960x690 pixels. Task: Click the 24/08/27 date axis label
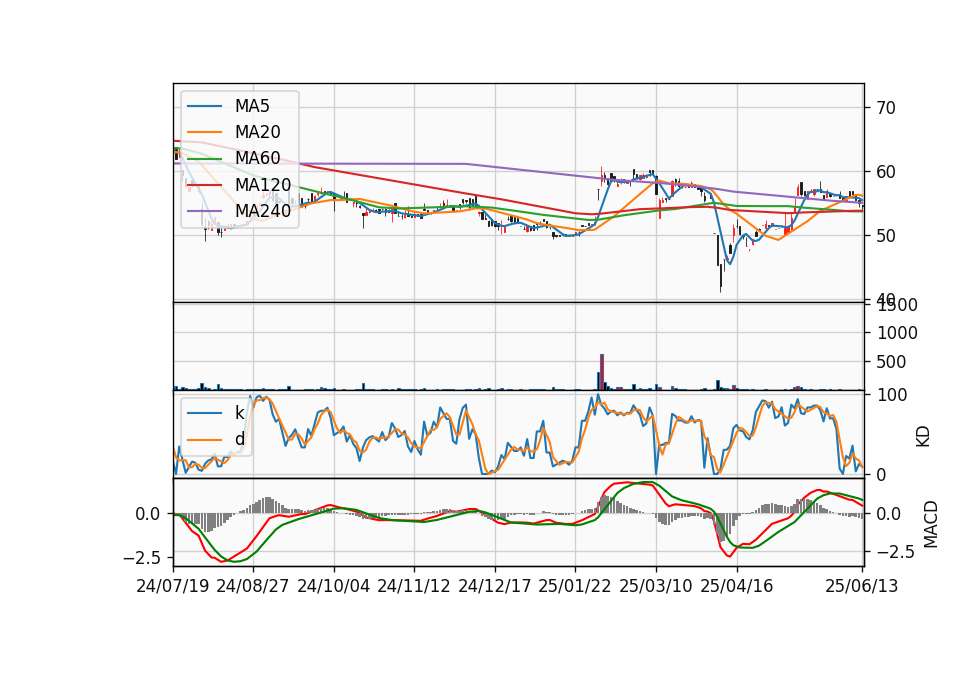point(253,586)
